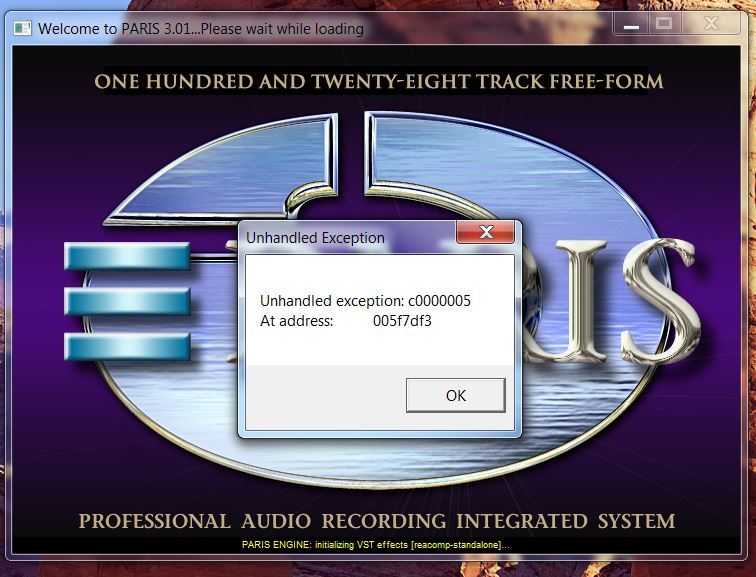This screenshot has height=577, width=756.
Task: Click the 'Welcome to PARIS 3.01' window title
Action: (x=201, y=28)
